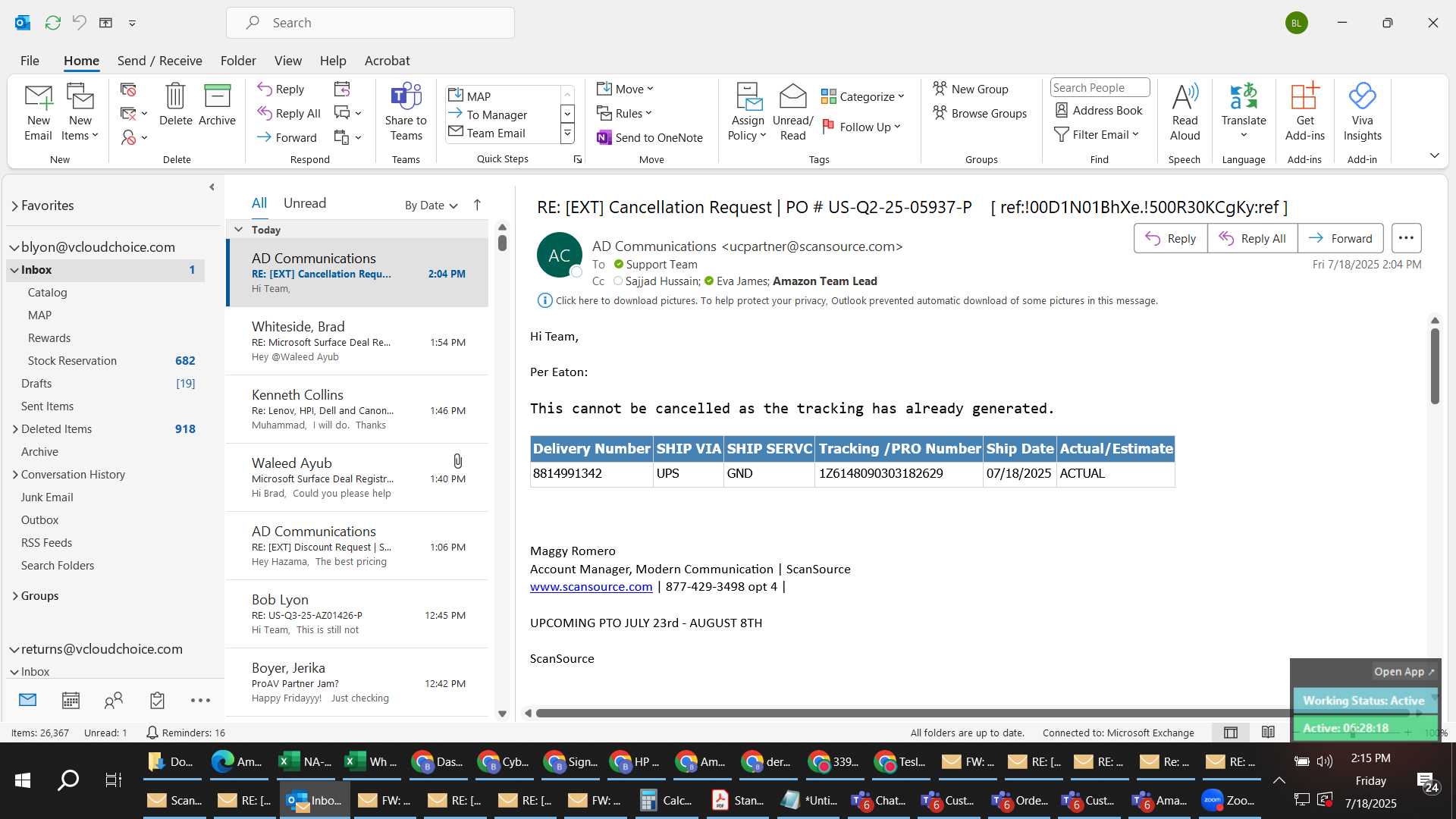Open the Address Book
Viewport: 1456px width, 819px height.
click(1099, 111)
